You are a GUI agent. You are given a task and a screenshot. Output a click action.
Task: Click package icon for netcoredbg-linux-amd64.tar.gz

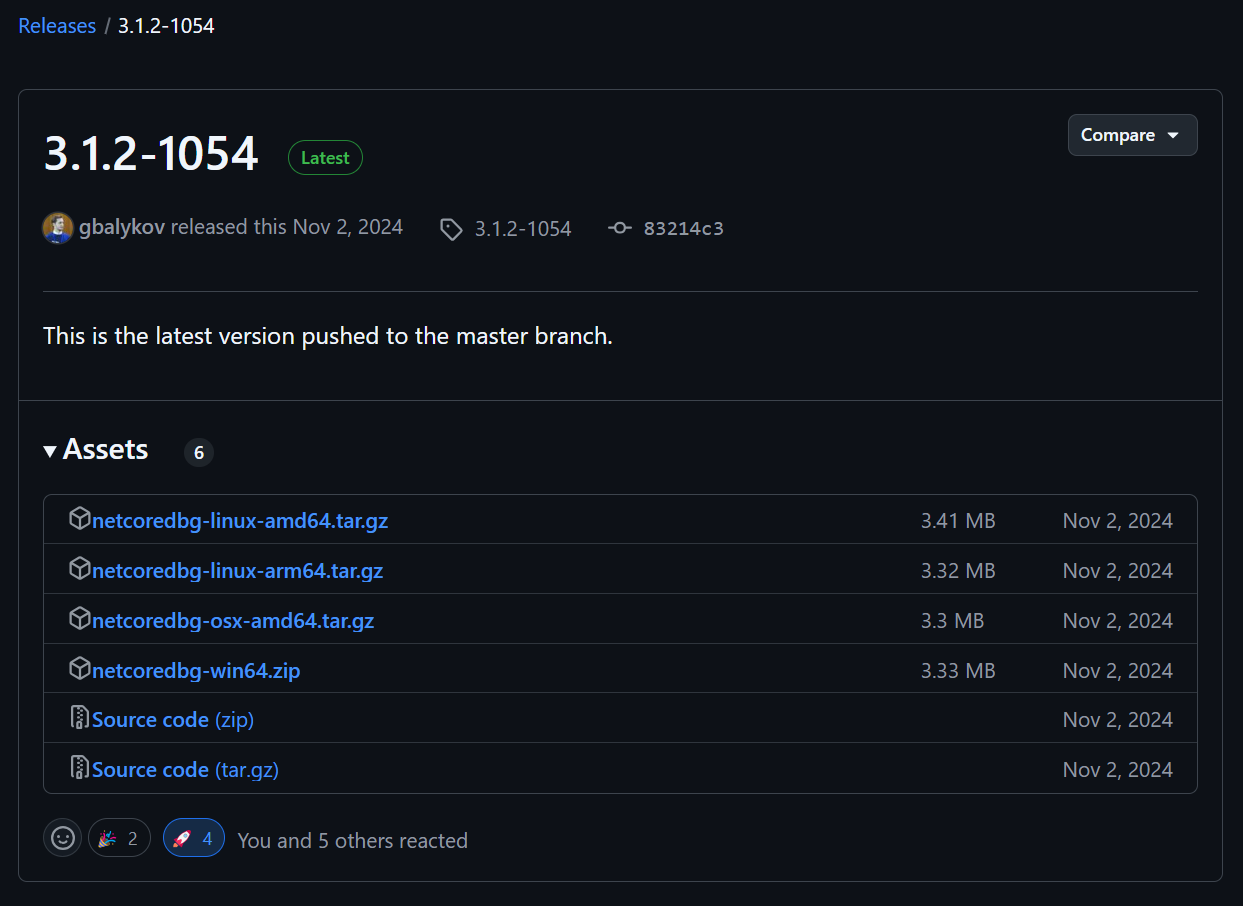coord(79,519)
